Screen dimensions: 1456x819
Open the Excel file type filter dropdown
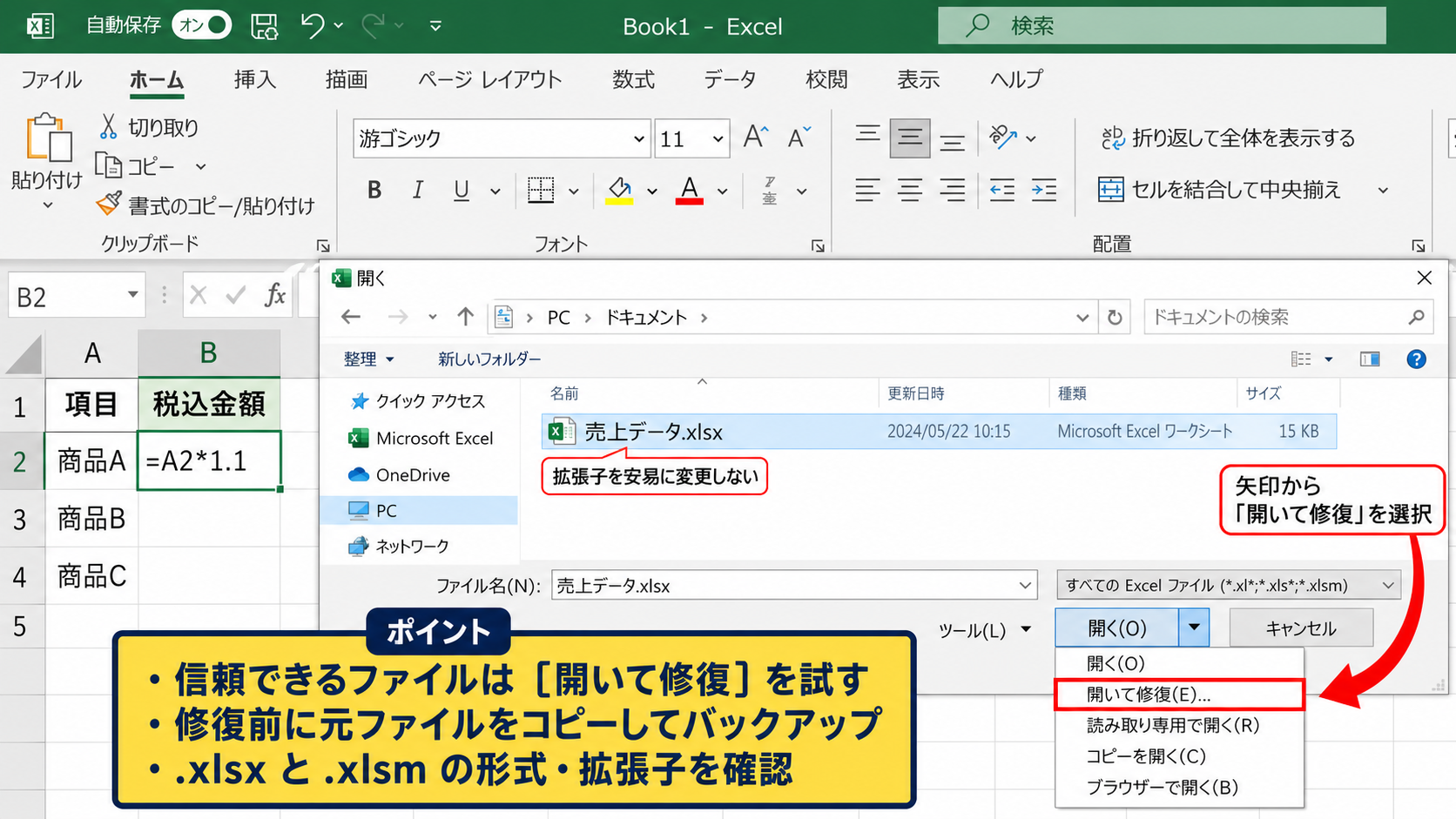pos(1229,585)
